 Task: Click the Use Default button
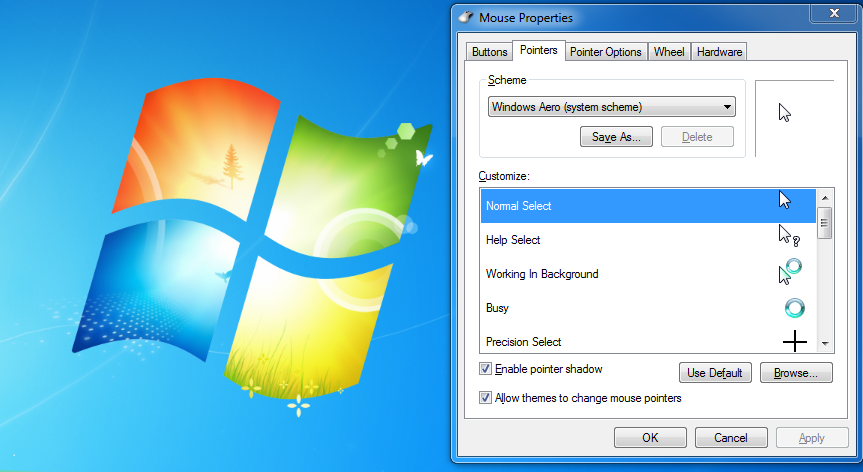(x=714, y=372)
